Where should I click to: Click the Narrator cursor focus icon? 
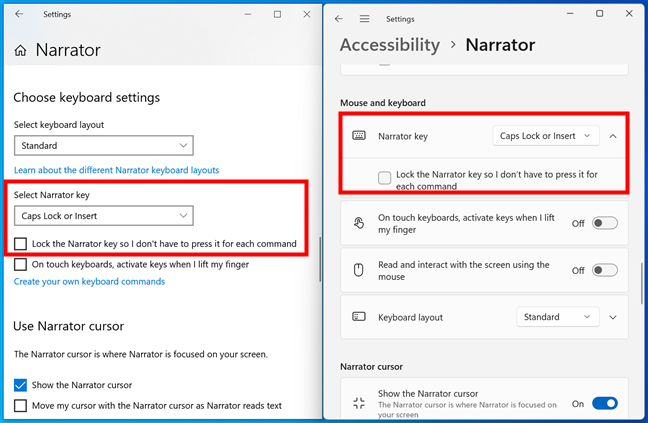[x=359, y=403]
